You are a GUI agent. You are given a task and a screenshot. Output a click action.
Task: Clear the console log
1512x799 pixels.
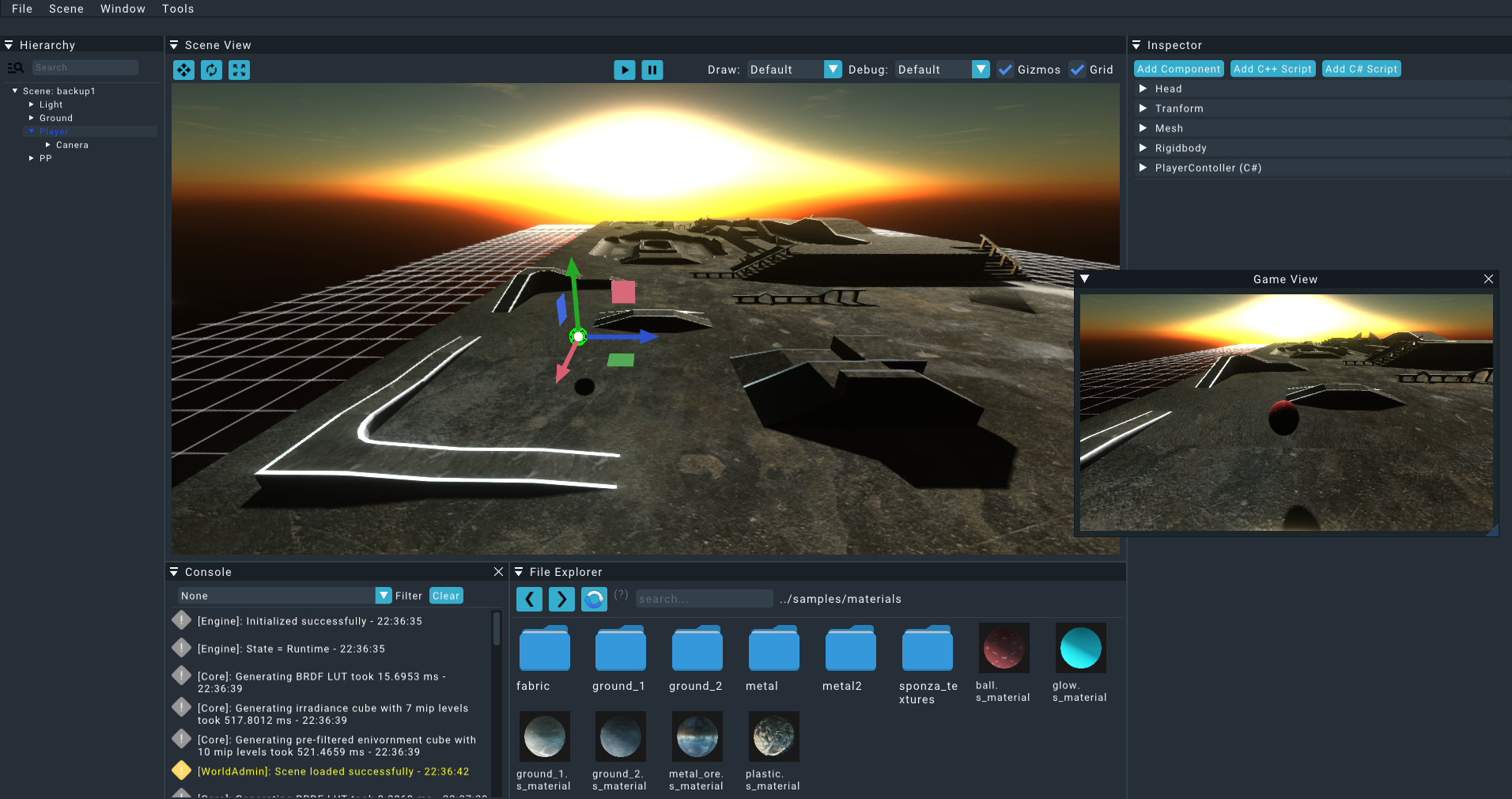click(x=446, y=596)
